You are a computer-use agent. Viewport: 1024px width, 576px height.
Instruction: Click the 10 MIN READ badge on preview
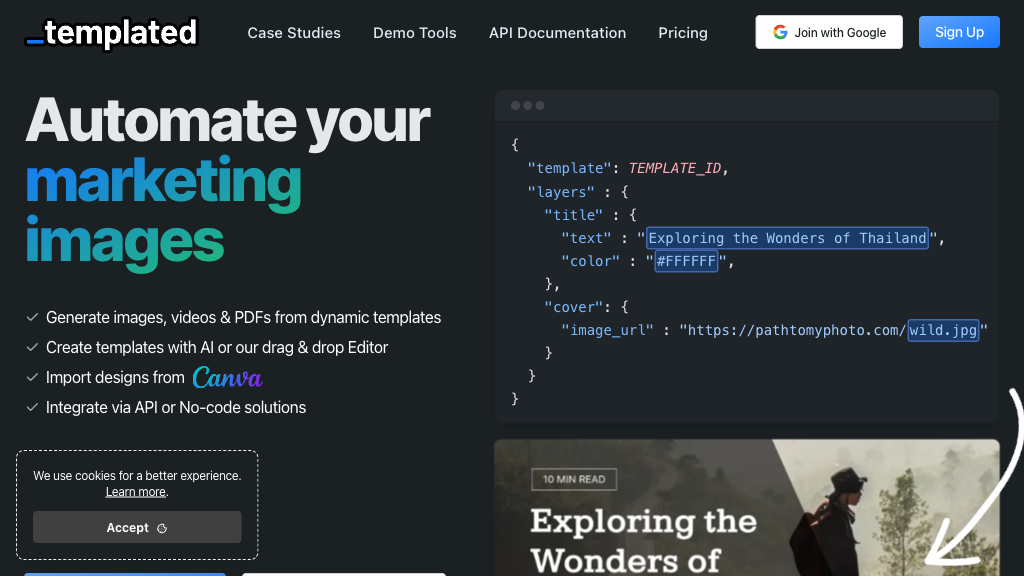click(573, 479)
